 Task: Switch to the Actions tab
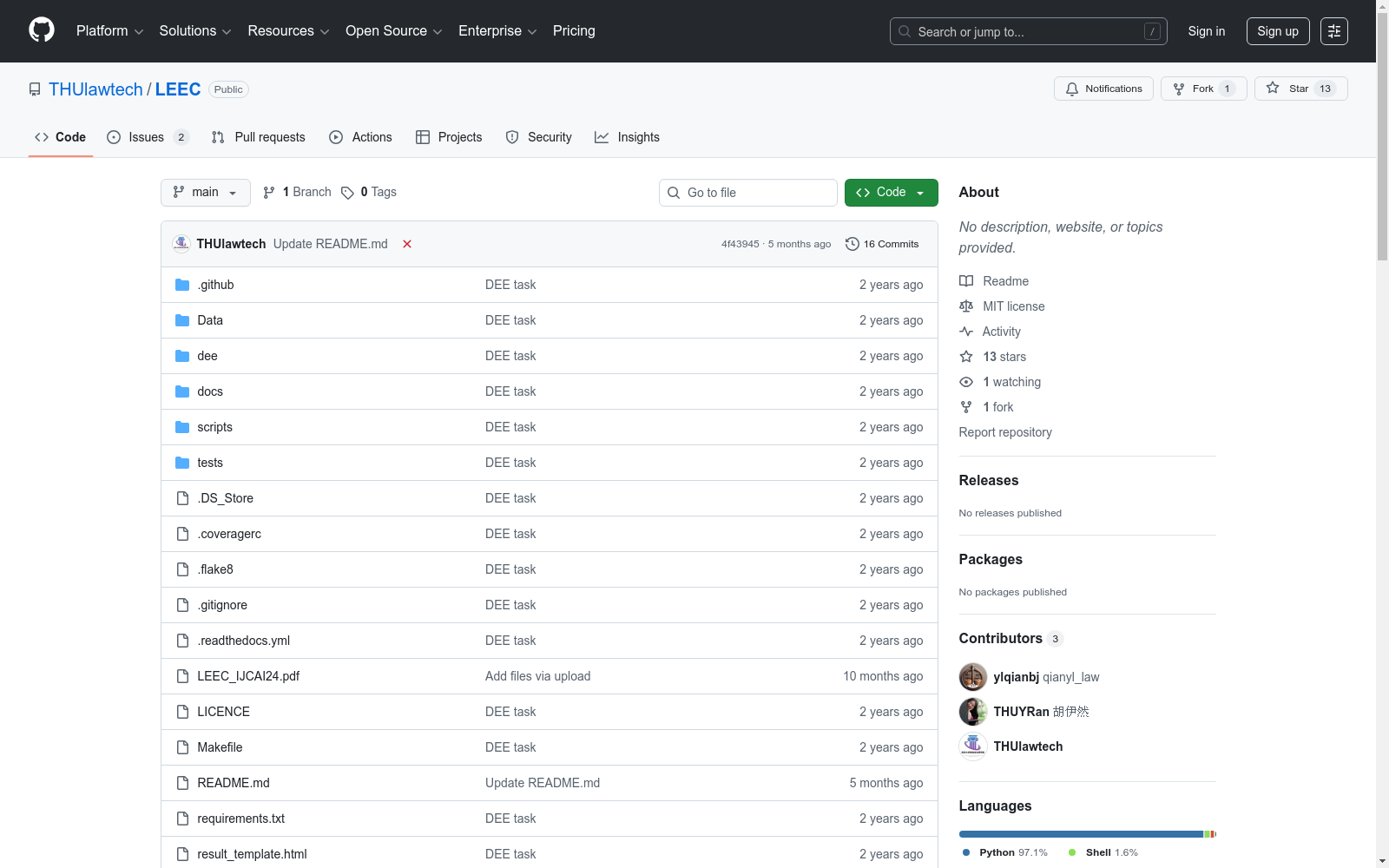coord(360,137)
